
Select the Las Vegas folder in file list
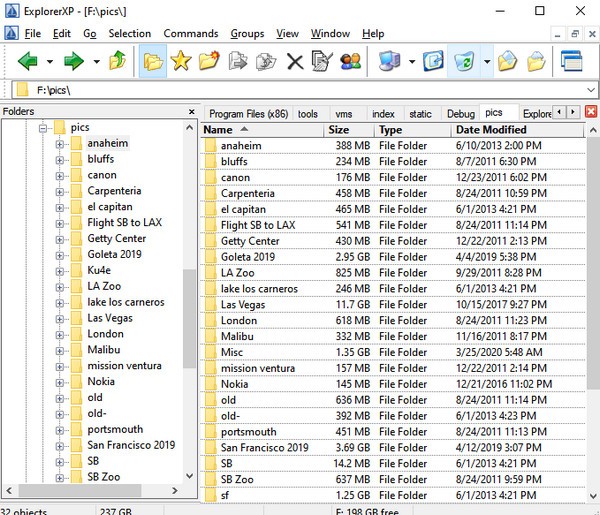coord(242,305)
